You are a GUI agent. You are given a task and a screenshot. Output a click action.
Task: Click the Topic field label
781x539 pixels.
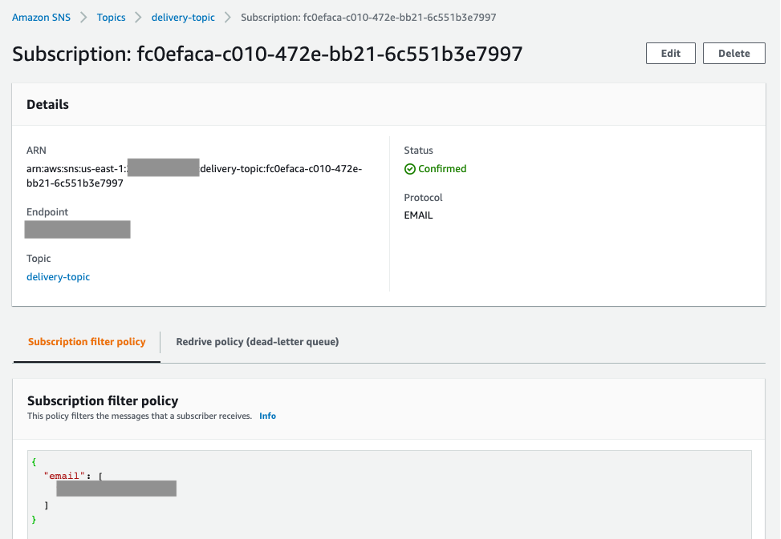39,259
